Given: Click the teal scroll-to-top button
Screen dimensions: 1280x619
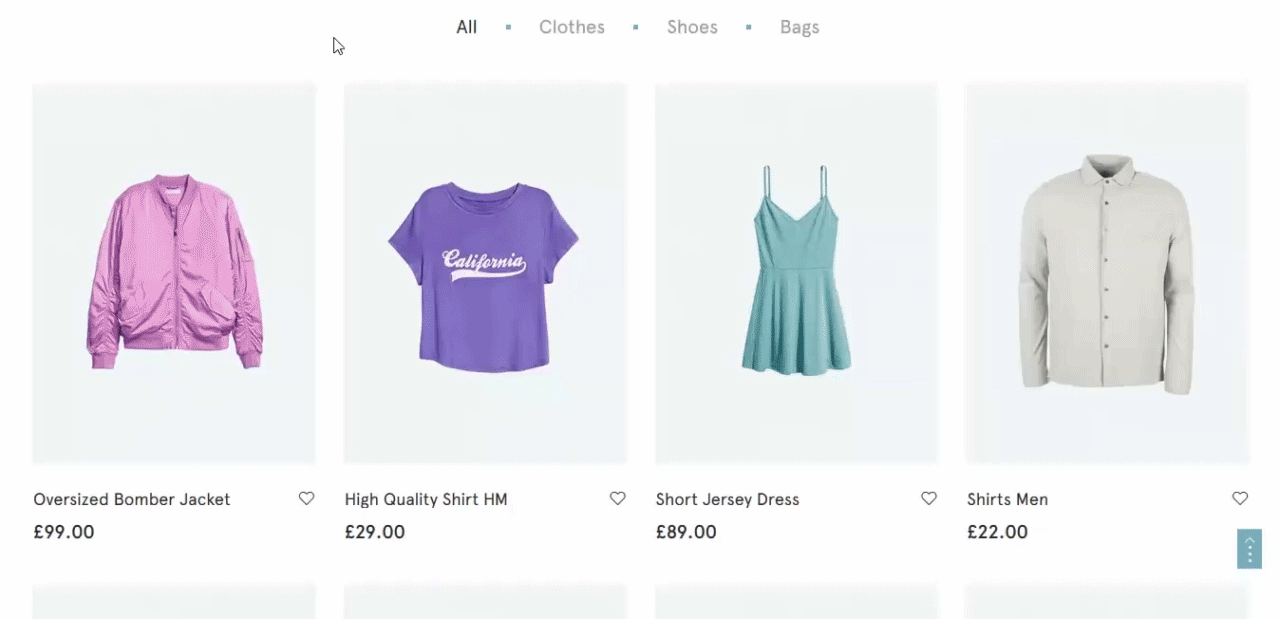Looking at the screenshot, I should tap(1249, 549).
